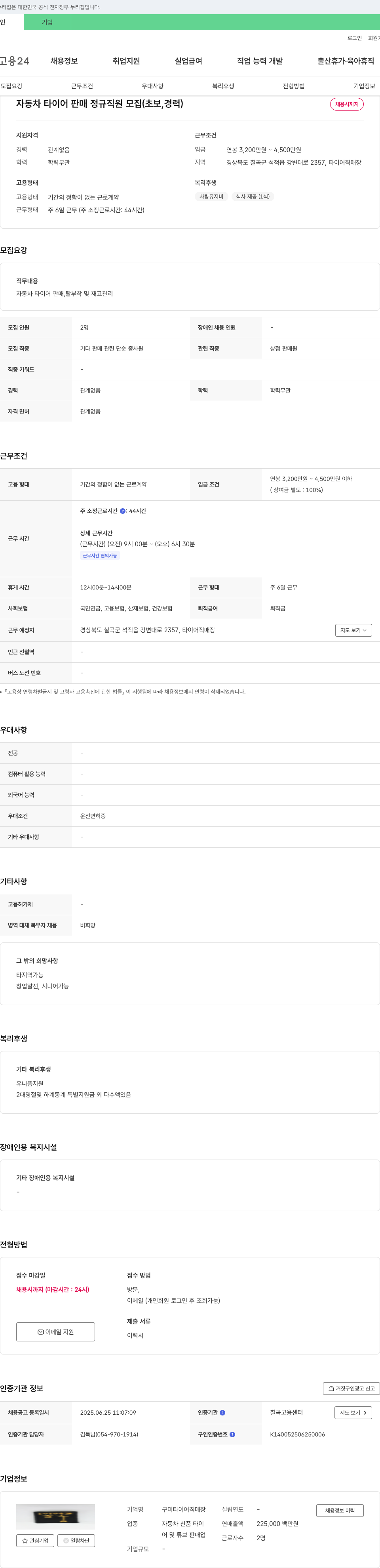Select the contact 김득남(054-970-1914)
The height and width of the screenshot is (1568, 380).
tap(109, 1435)
